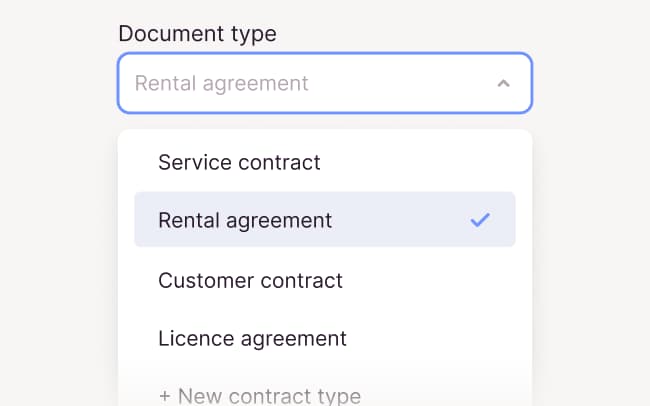The image size is (650, 406).
Task: Close the open contract type list via chevron
Action: click(503, 83)
